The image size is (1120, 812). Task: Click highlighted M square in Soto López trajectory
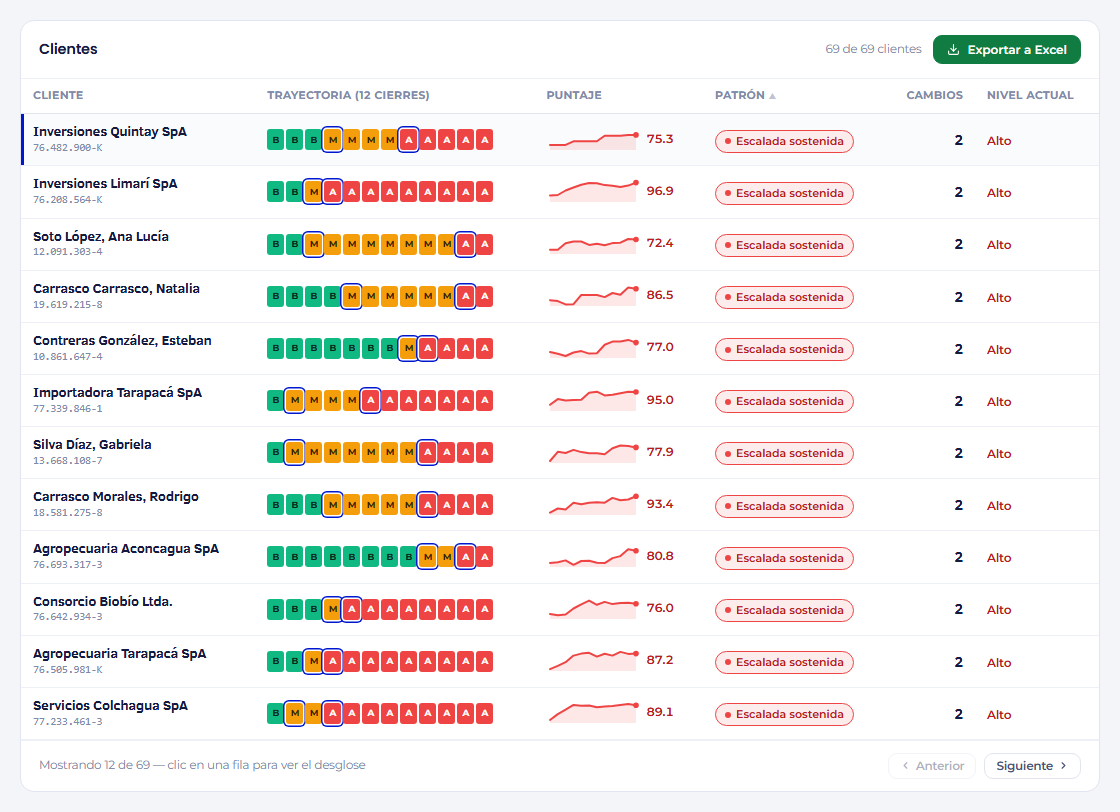314,244
